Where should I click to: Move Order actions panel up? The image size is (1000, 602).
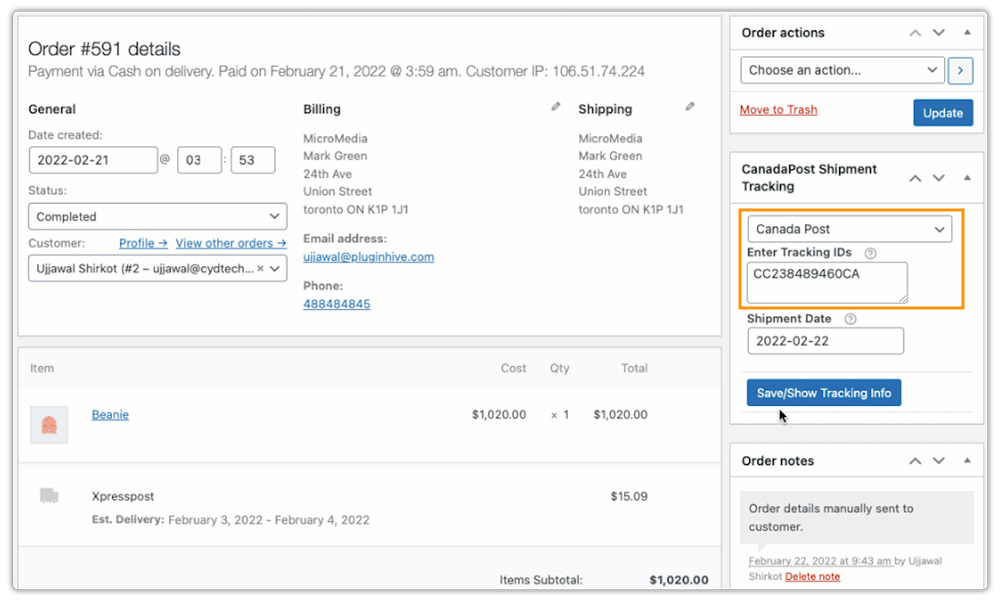(x=915, y=33)
